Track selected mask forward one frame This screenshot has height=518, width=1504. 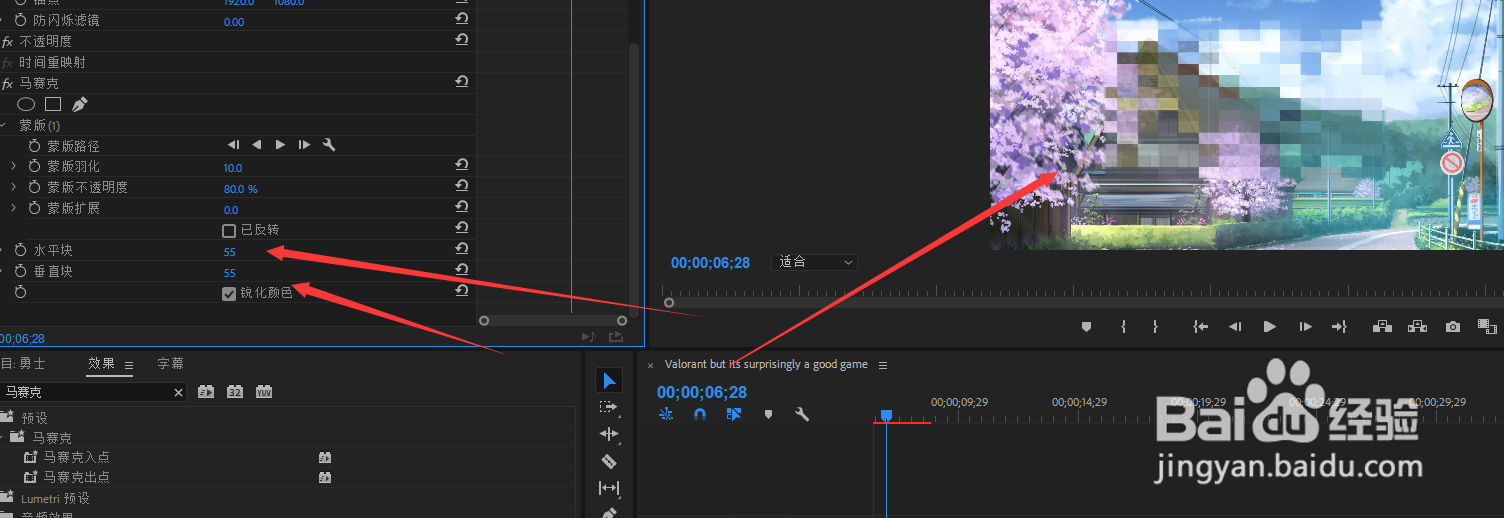click(304, 145)
